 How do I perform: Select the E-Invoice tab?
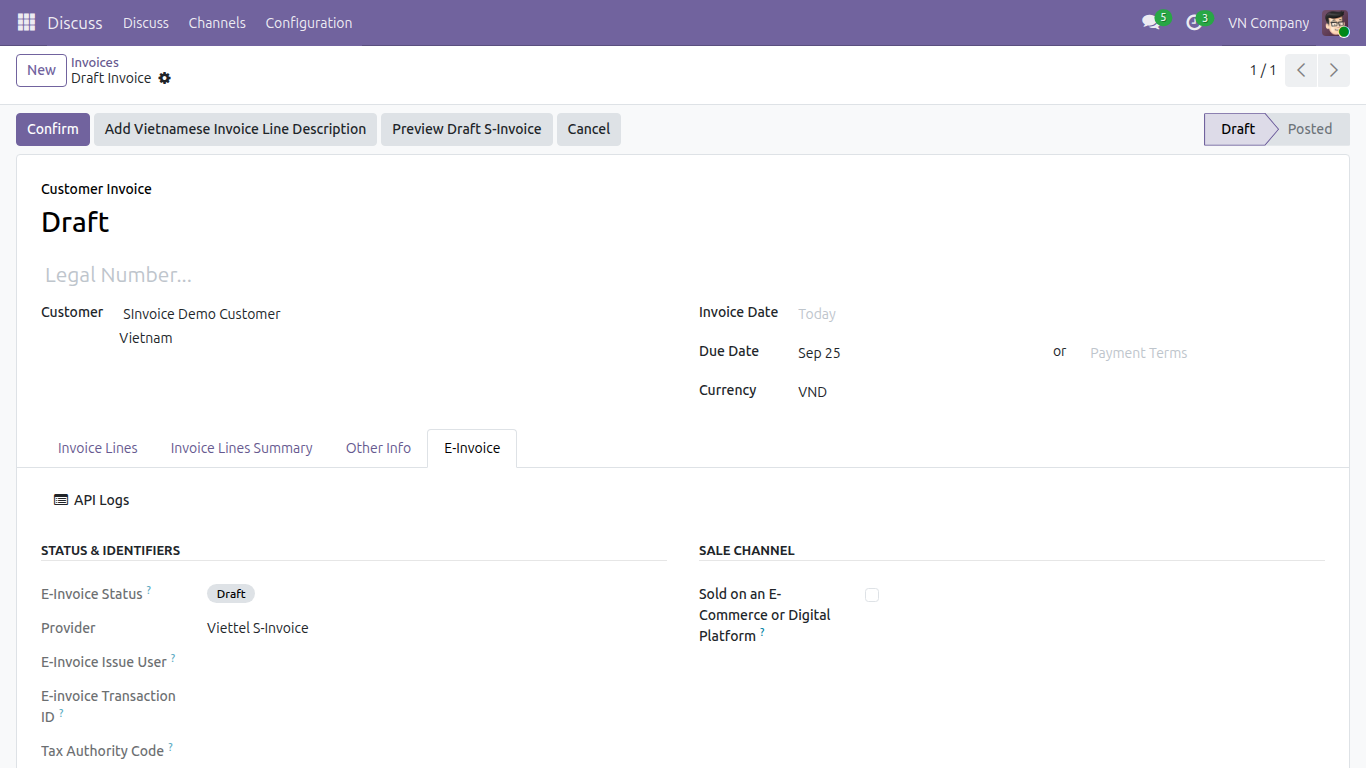click(x=472, y=448)
